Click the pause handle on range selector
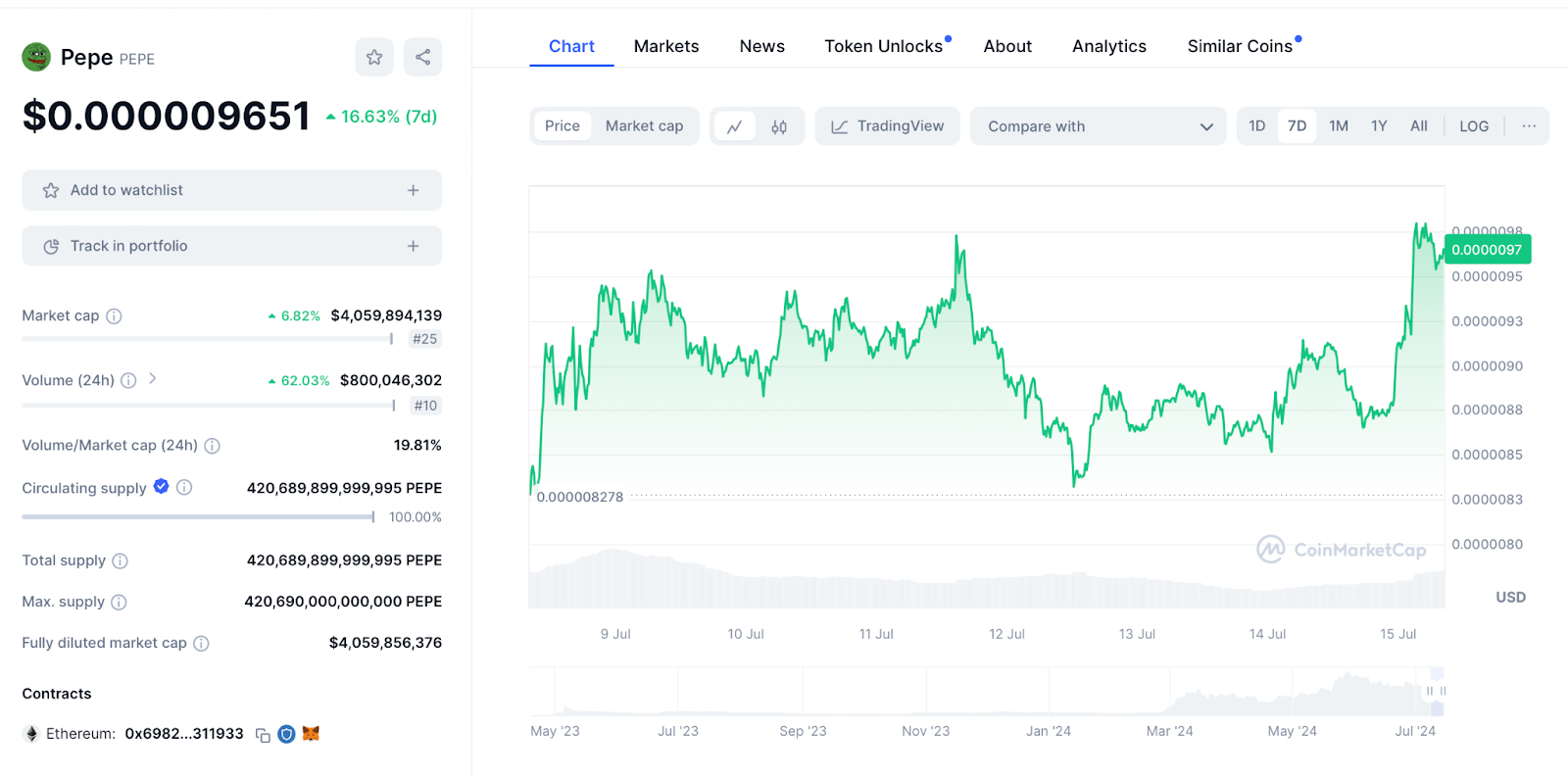This screenshot has height=778, width=1568. tap(1437, 691)
